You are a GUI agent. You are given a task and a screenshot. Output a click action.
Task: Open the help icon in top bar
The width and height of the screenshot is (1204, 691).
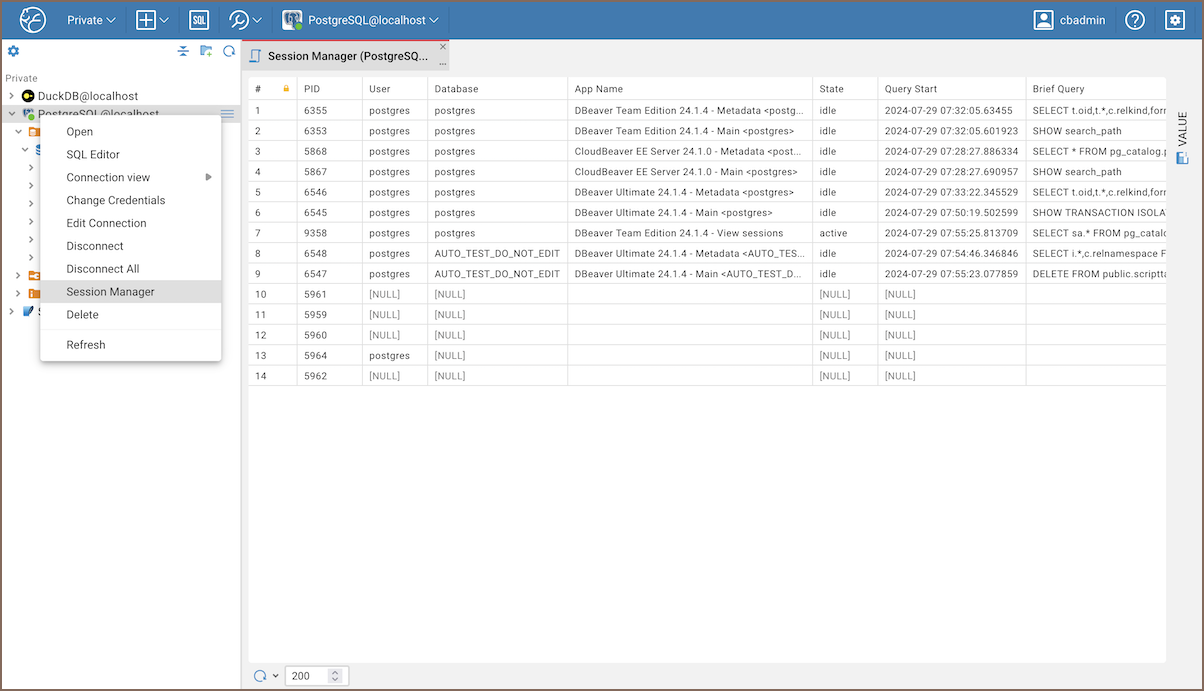[1134, 20]
